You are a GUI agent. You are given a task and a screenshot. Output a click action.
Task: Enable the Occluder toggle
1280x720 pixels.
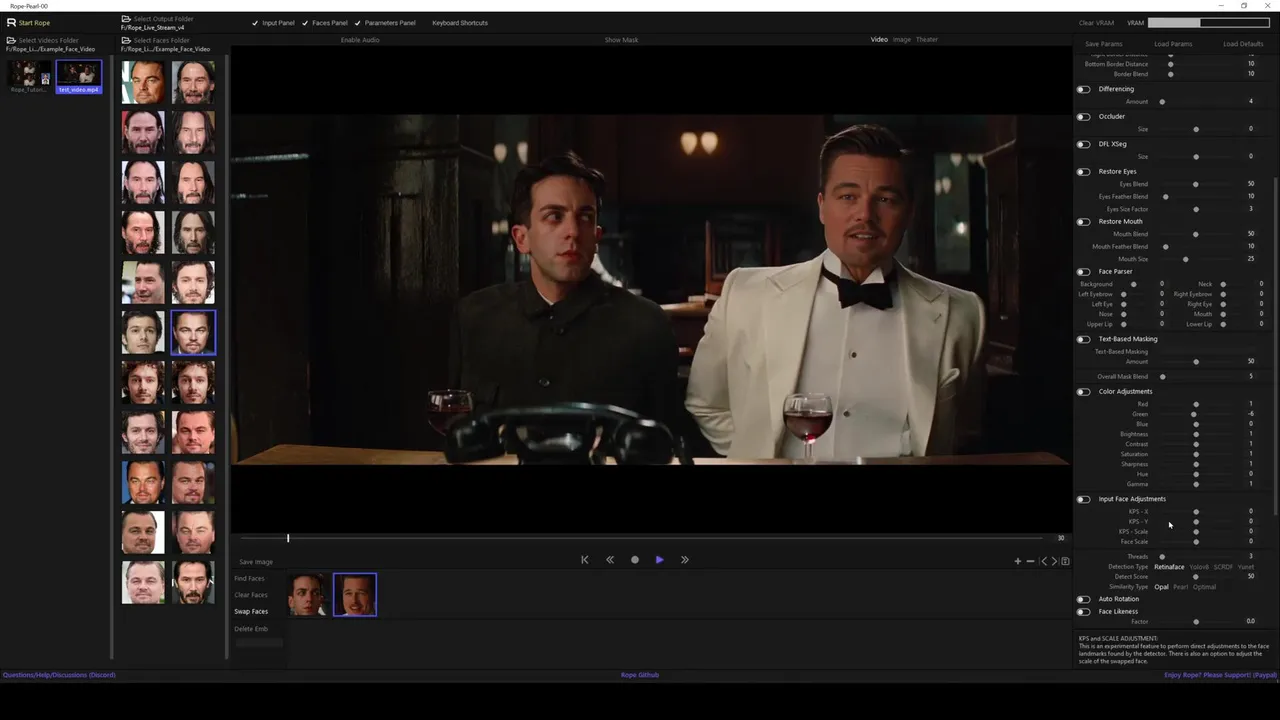[x=1083, y=116]
